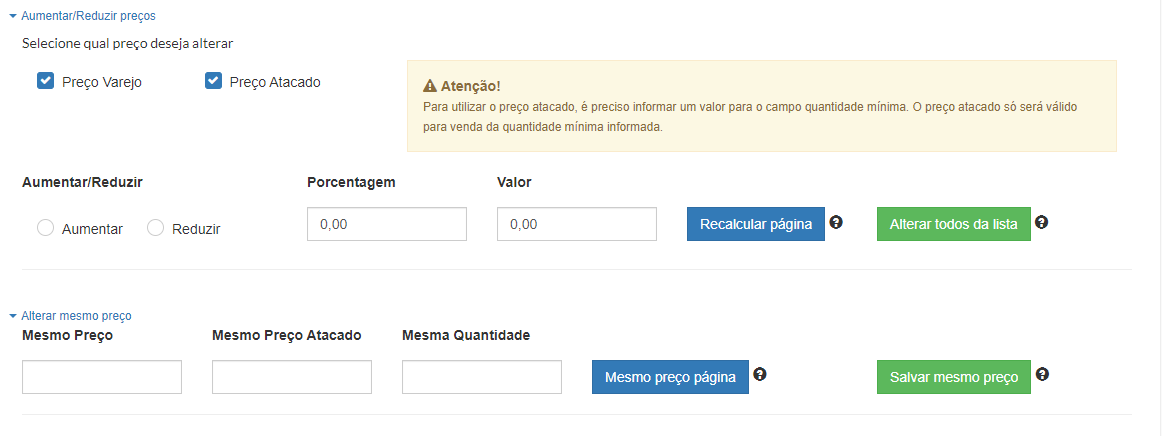Click the green Alterar todos da lista button

point(954,224)
